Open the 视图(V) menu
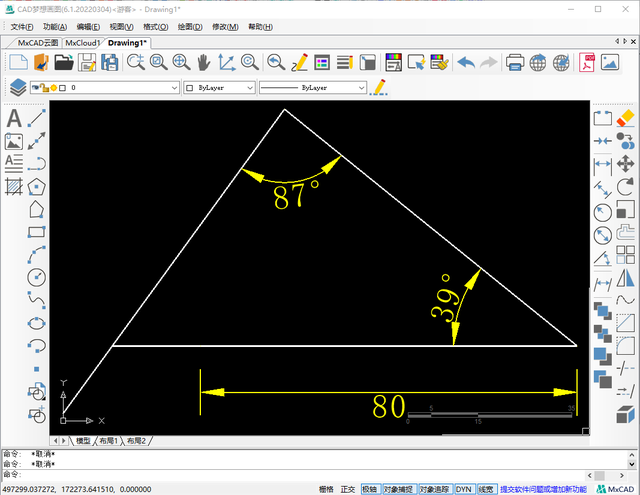 (x=122, y=27)
